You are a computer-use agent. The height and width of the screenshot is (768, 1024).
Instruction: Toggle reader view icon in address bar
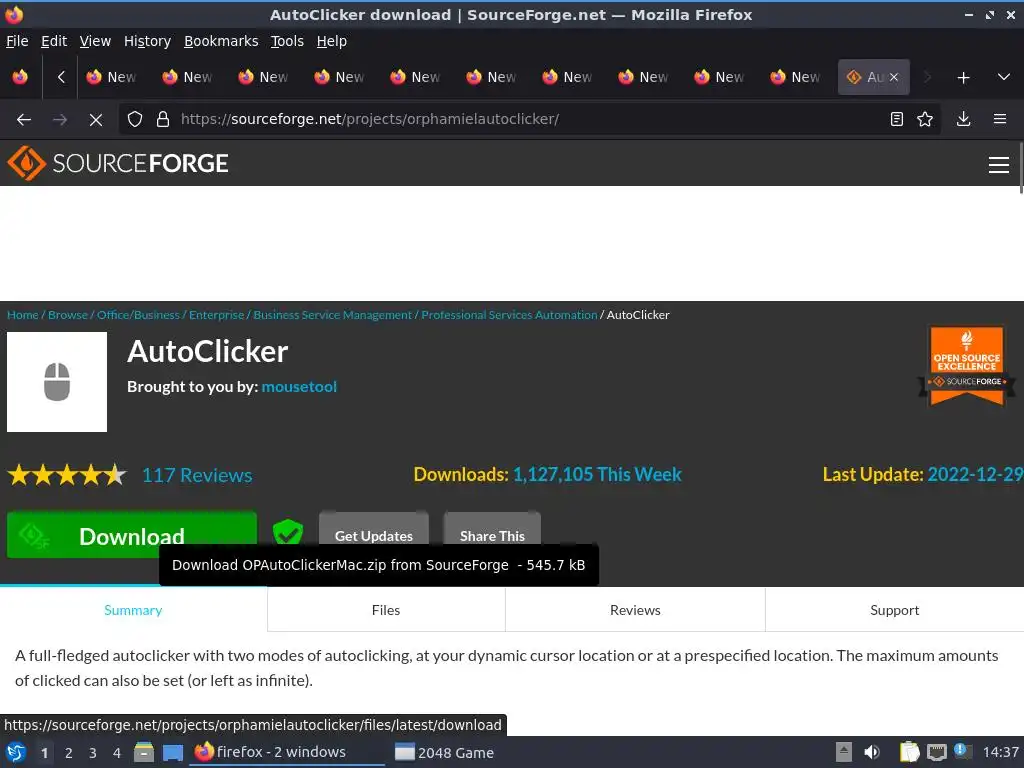coord(897,119)
